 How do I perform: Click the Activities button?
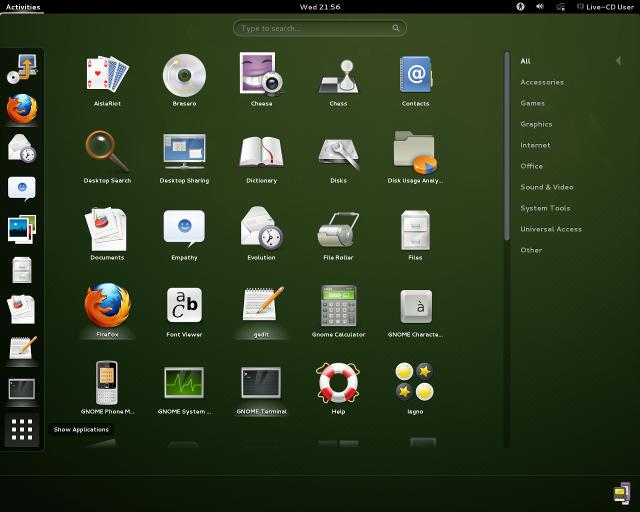[x=23, y=7]
